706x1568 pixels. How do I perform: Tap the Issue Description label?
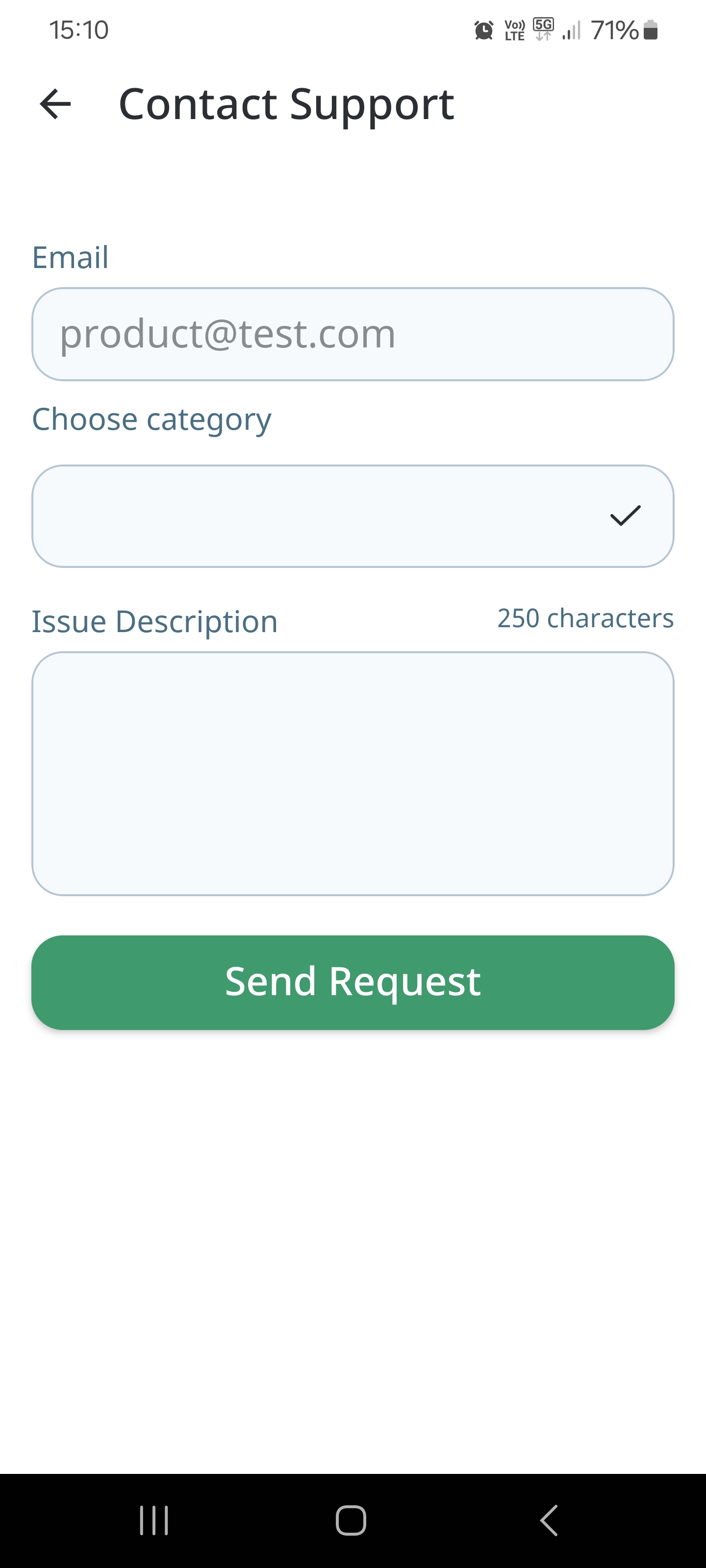point(155,621)
